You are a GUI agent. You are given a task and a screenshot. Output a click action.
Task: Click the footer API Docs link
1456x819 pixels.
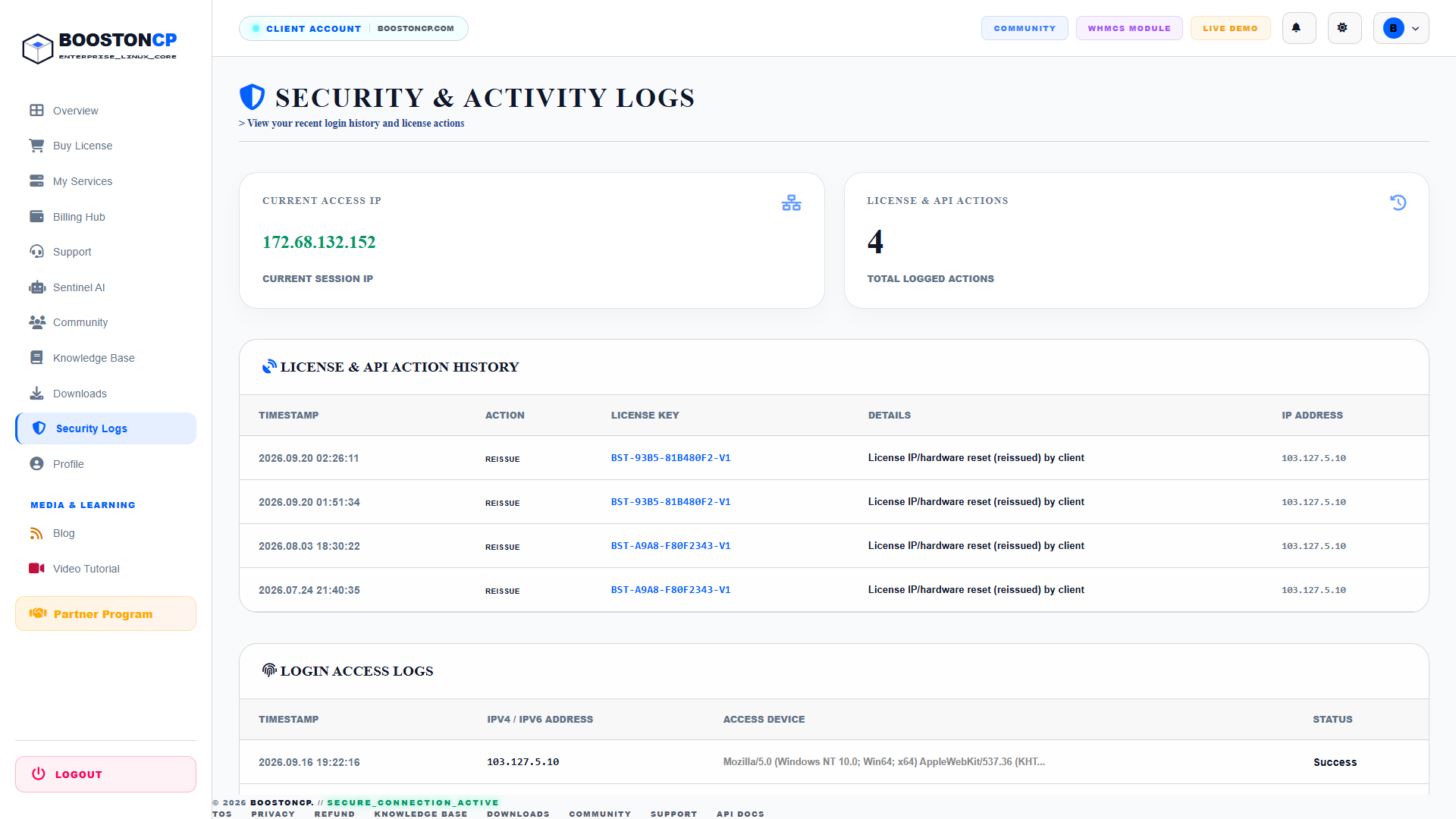pos(740,814)
